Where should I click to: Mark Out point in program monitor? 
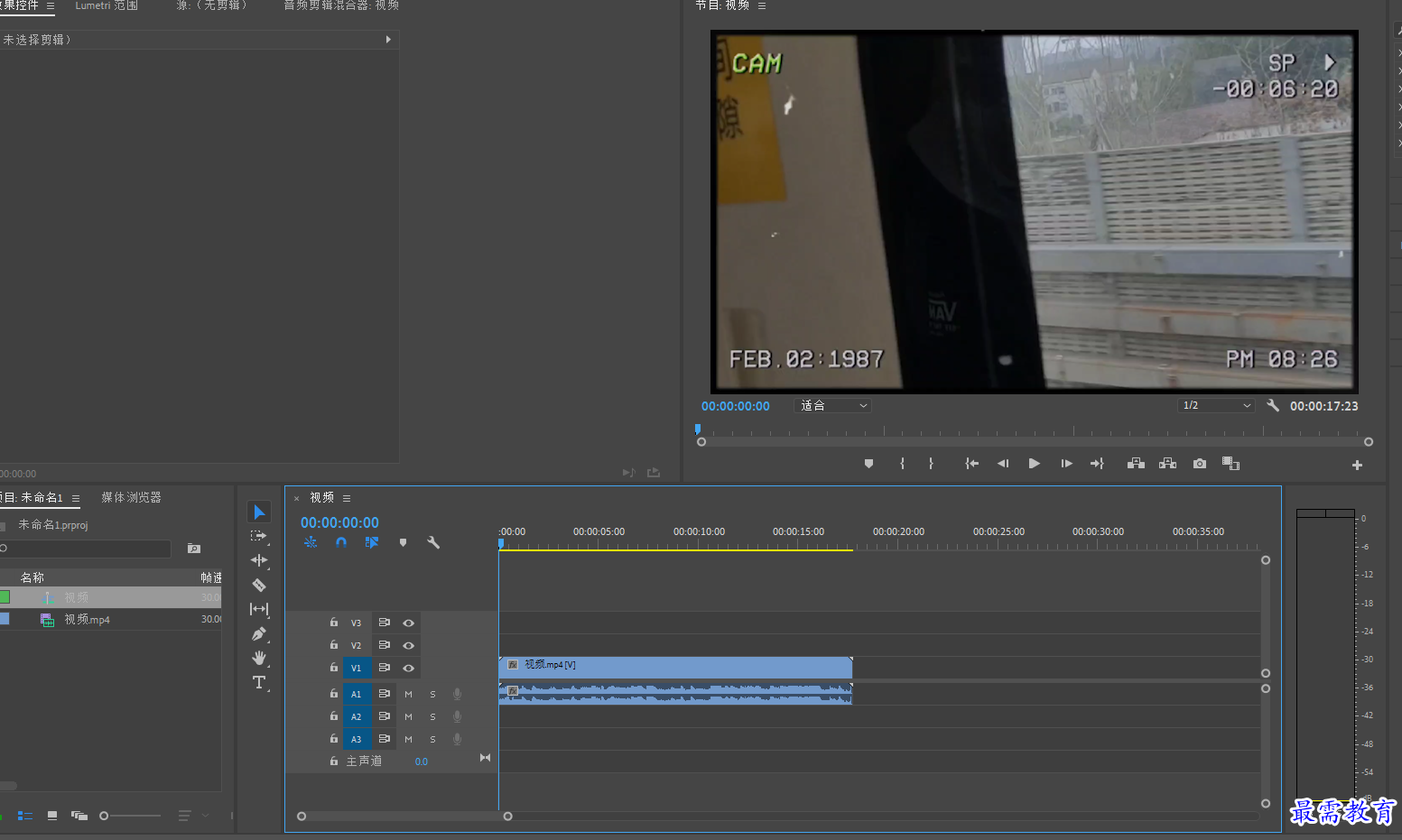coord(931,464)
